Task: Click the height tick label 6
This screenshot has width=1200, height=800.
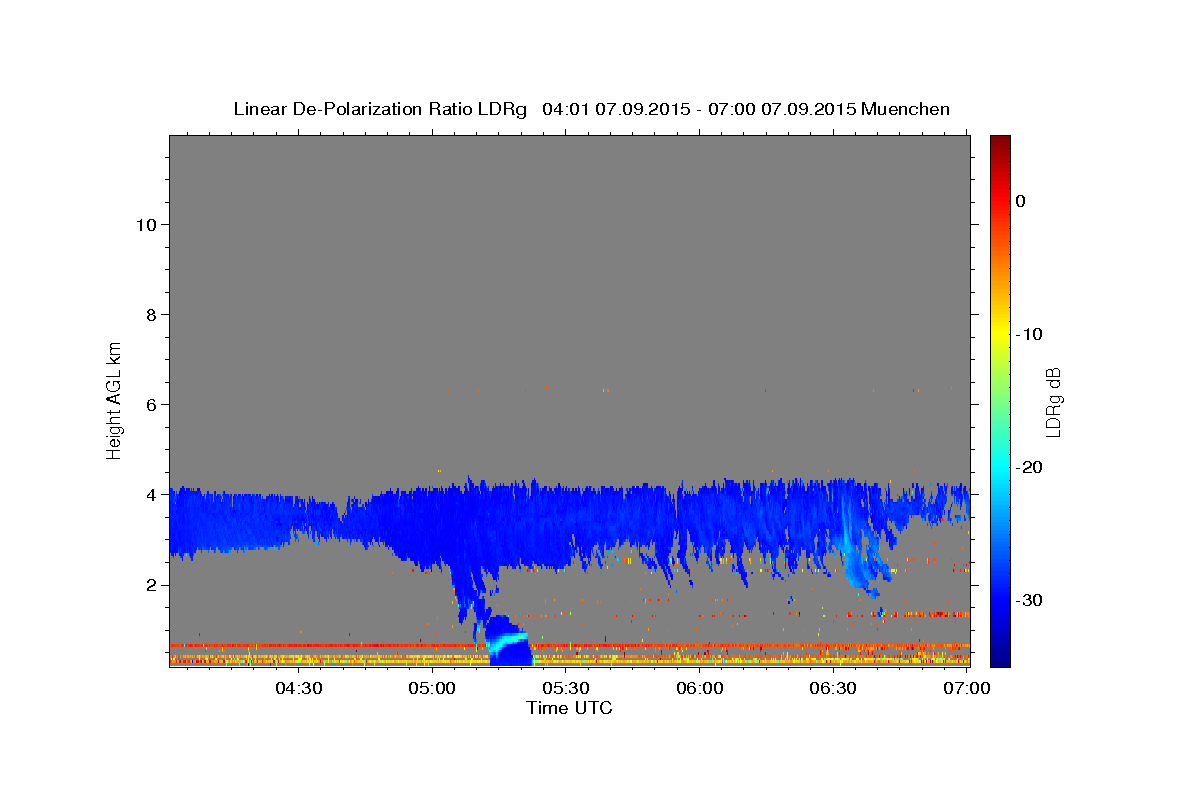Action: 150,405
